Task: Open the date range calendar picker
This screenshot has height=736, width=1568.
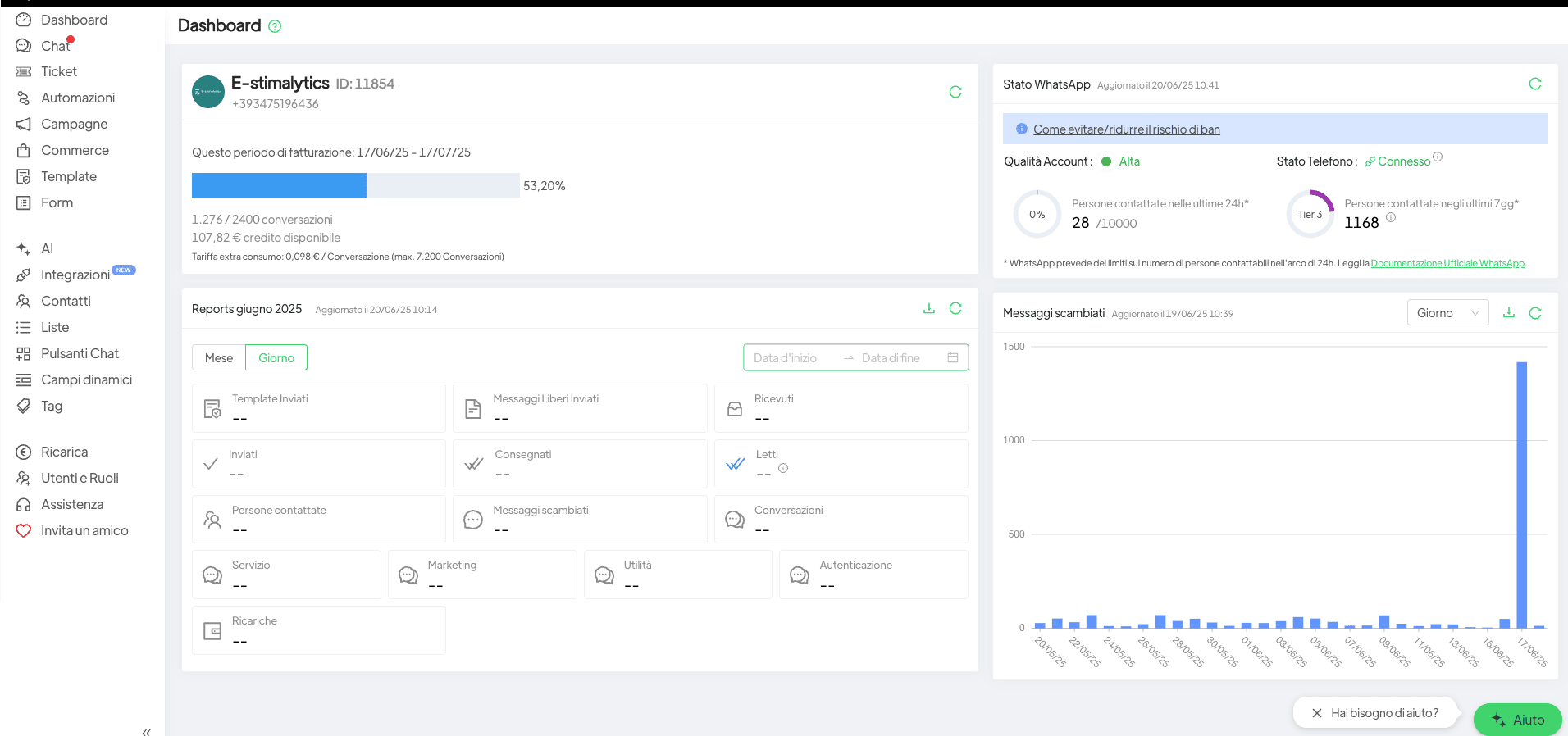Action: pyautogui.click(x=953, y=357)
